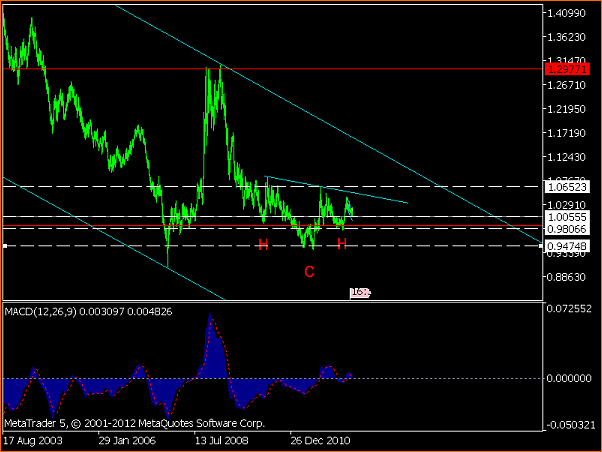The width and height of the screenshot is (602, 452).
Task: Click the -0.050321 MACD scale value
Action: tap(569, 425)
